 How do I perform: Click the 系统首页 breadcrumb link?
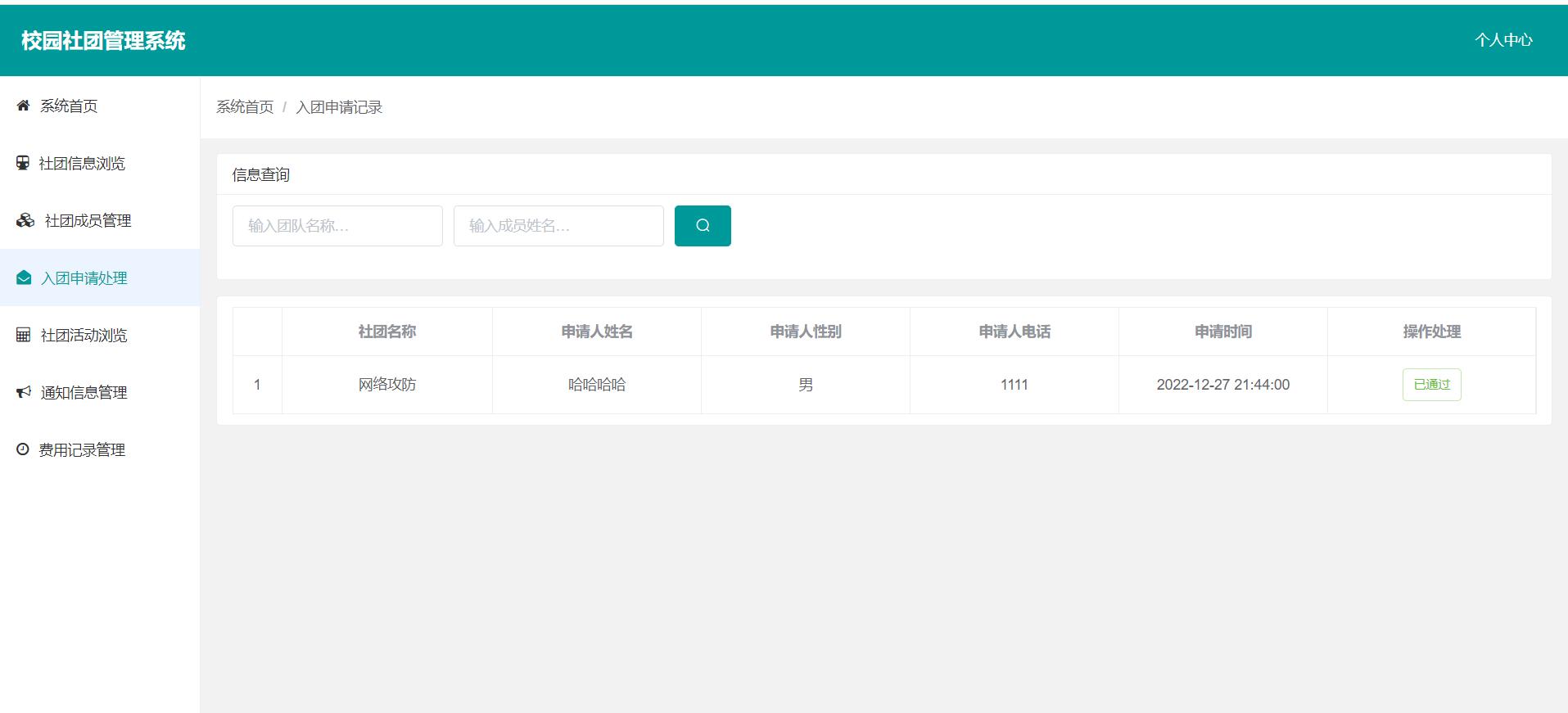pos(245,107)
